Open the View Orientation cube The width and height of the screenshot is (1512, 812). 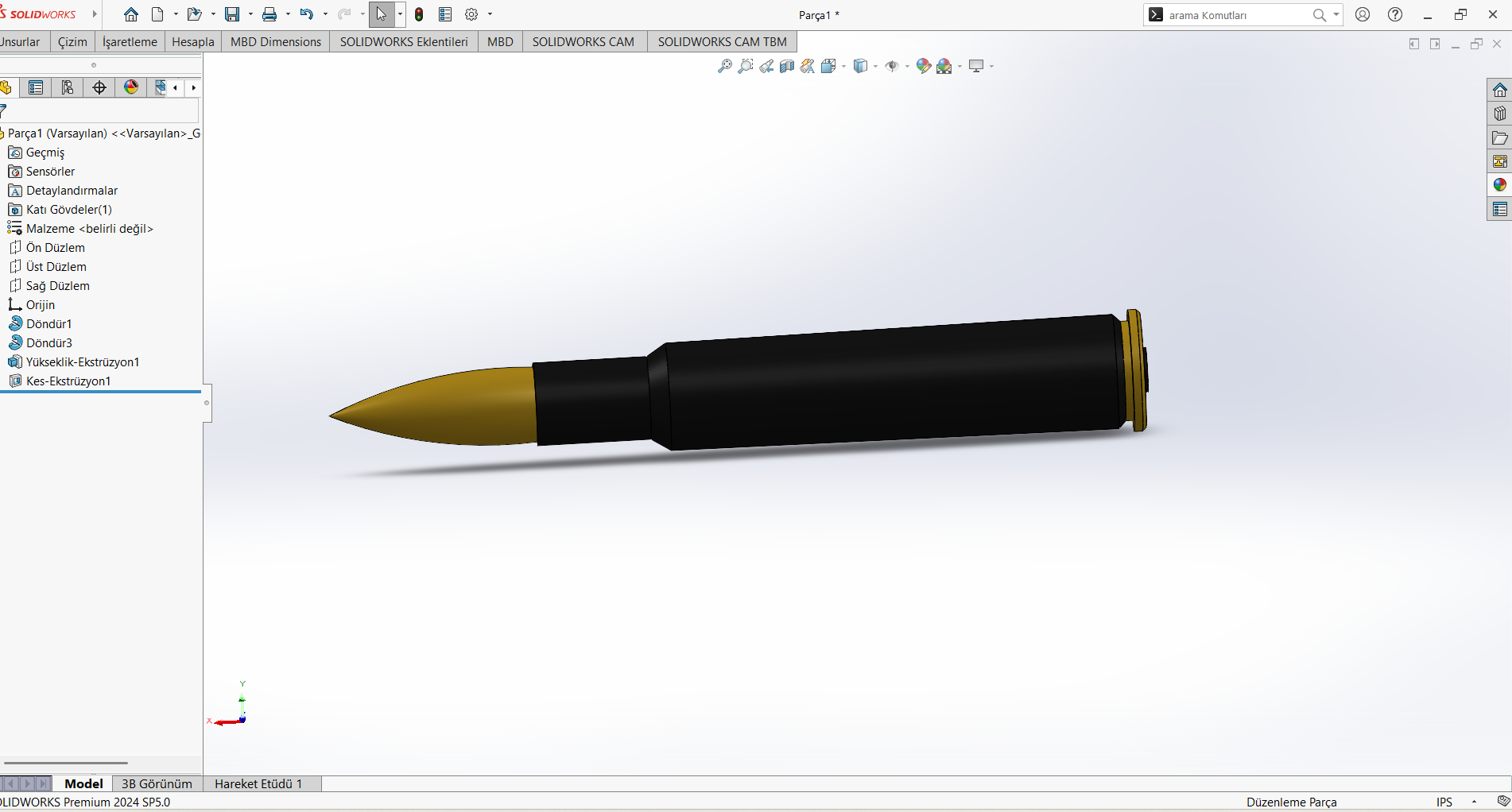(x=828, y=66)
